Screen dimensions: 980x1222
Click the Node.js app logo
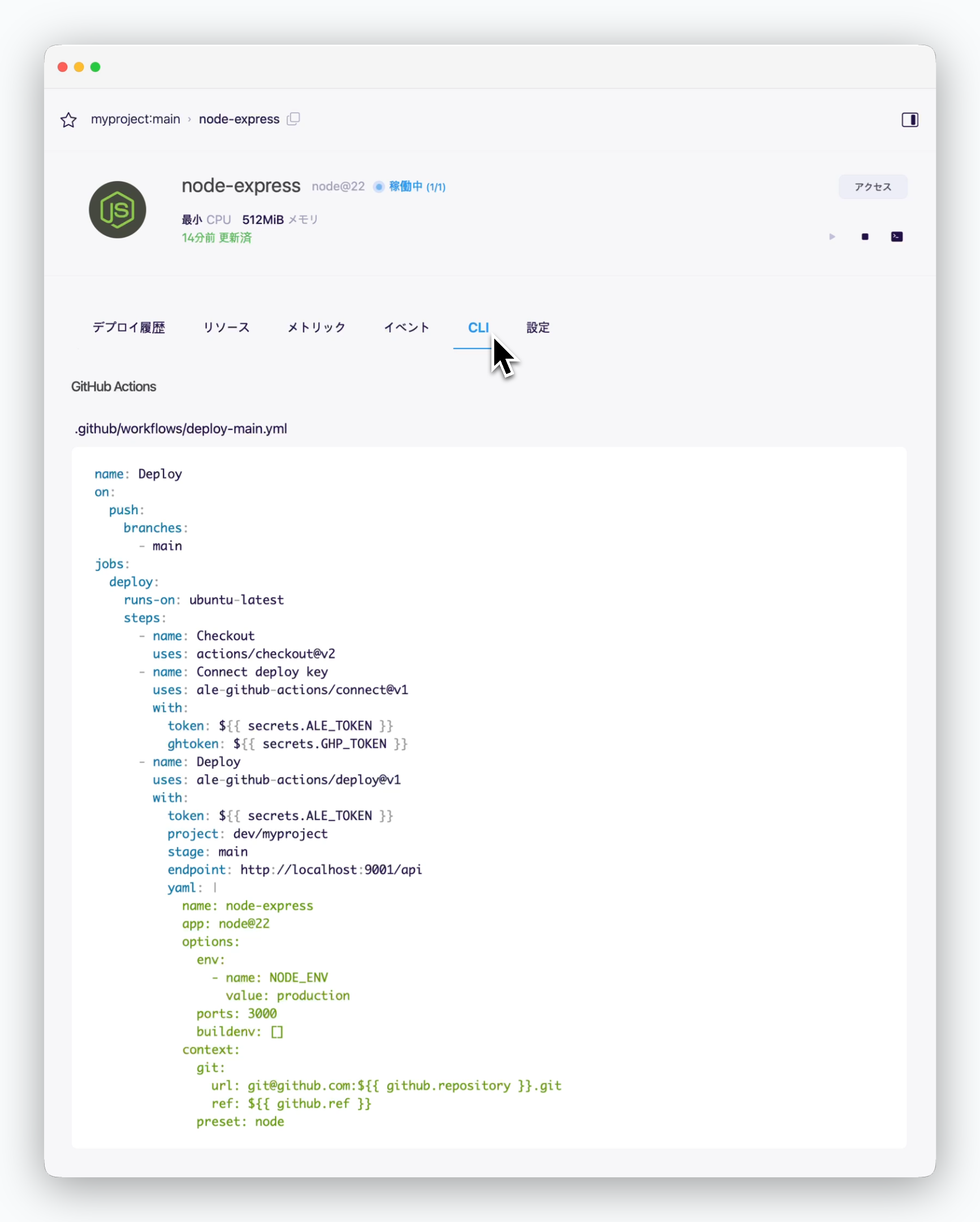click(117, 210)
